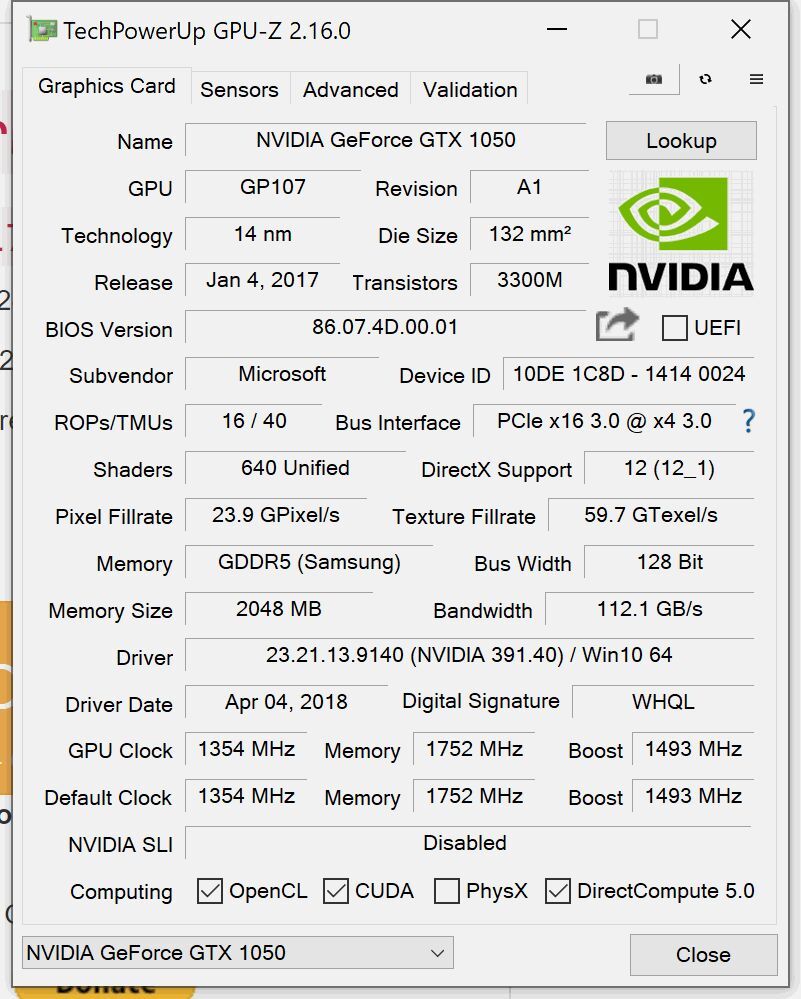The image size is (801, 999).
Task: Click the Close button at the bottom
Action: [703, 955]
